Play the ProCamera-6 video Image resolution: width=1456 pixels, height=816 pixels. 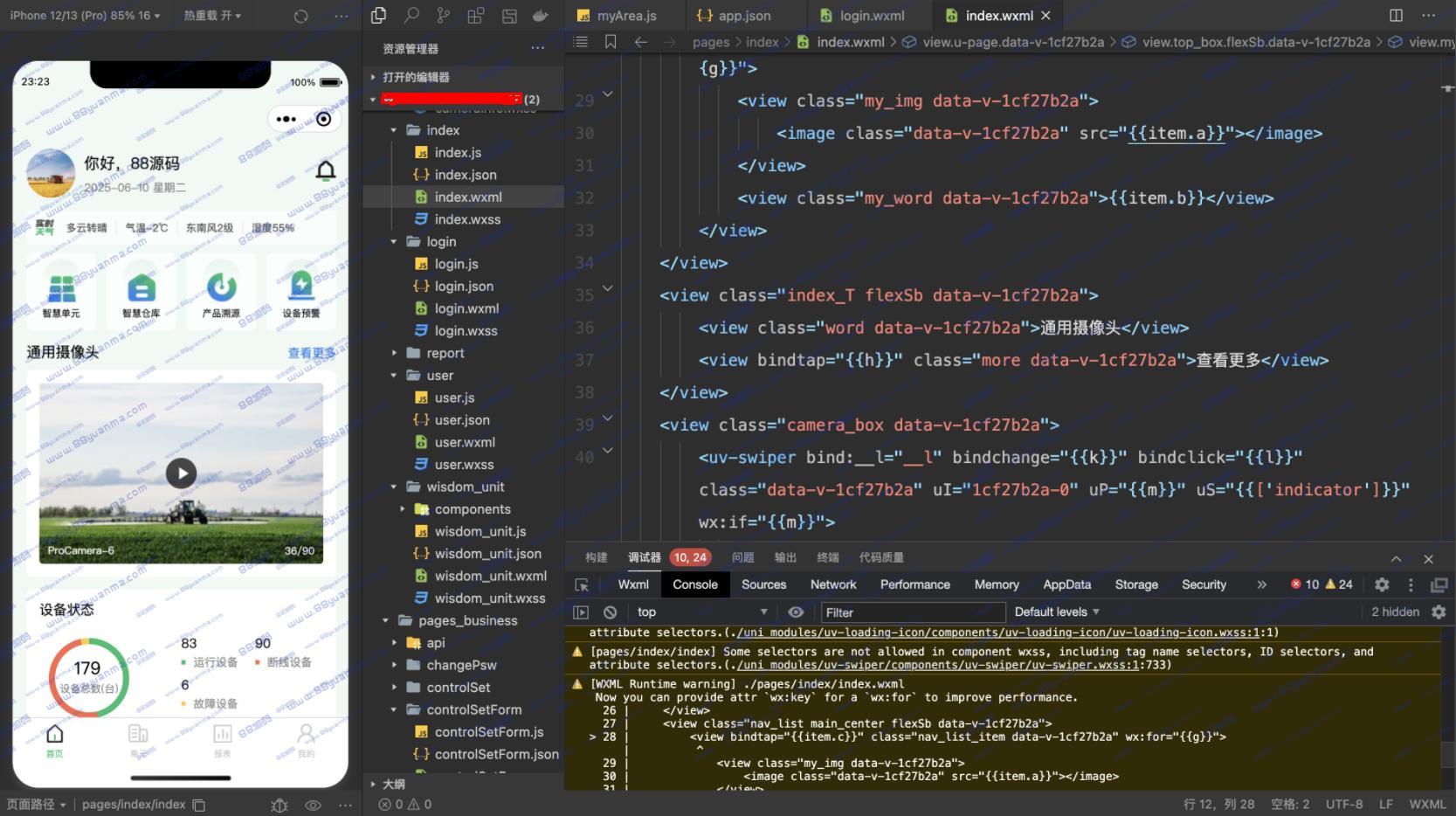click(x=181, y=474)
